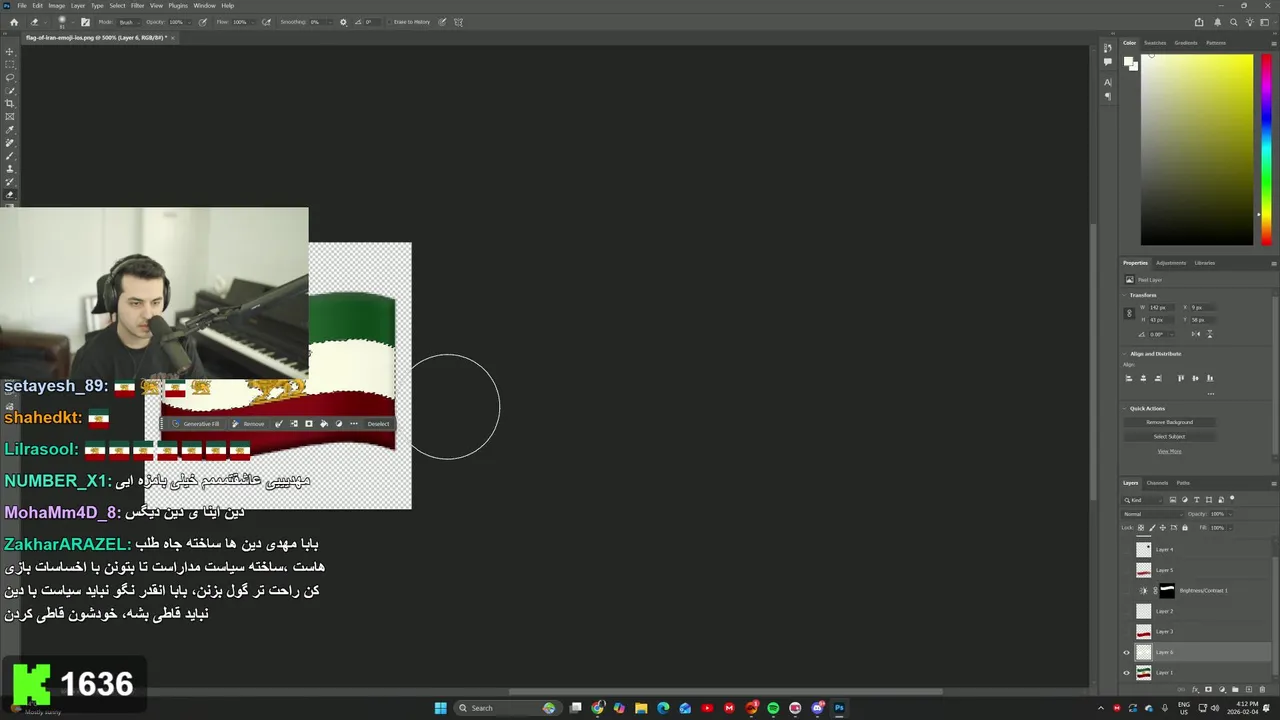Collapse the Quick Actions section
Image resolution: width=1280 pixels, height=720 pixels.
pos(1125,408)
